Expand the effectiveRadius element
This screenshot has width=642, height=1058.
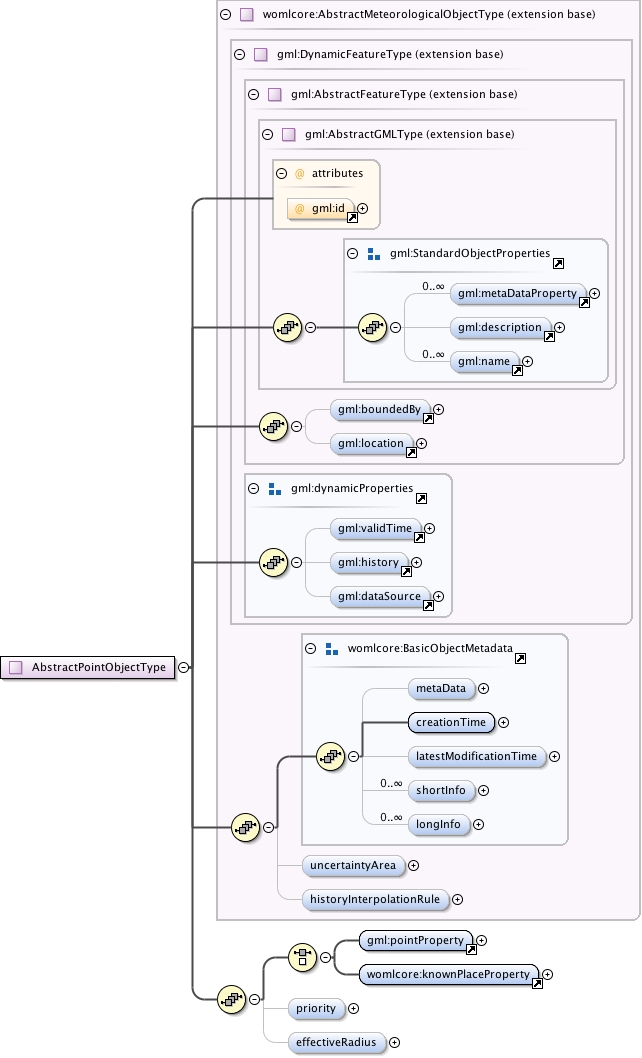[x=394, y=1042]
